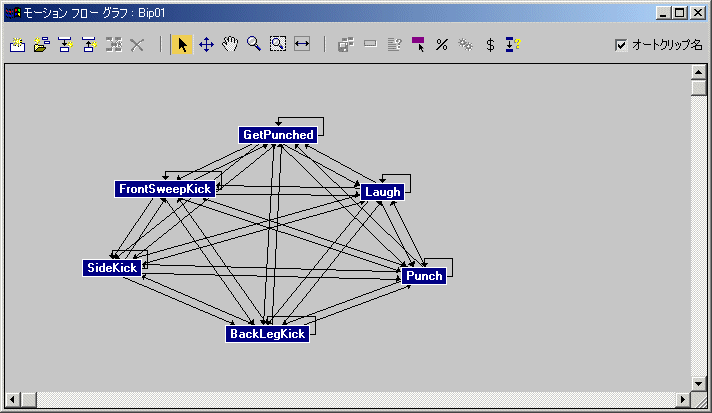Image resolution: width=712 pixels, height=413 pixels.
Task: Click the Synthesize Motion Flow Graph icon
Action: 114,44
